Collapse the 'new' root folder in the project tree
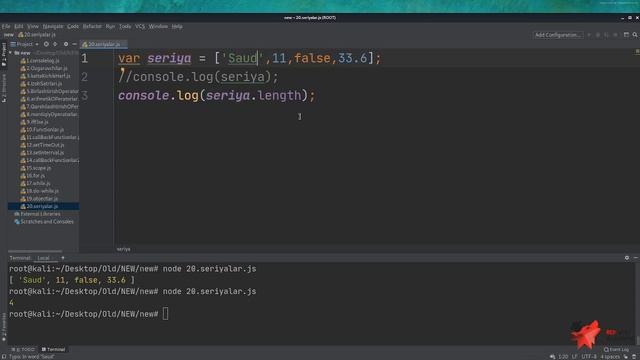The height and width of the screenshot is (360, 640). pyautogui.click(x=11, y=53)
